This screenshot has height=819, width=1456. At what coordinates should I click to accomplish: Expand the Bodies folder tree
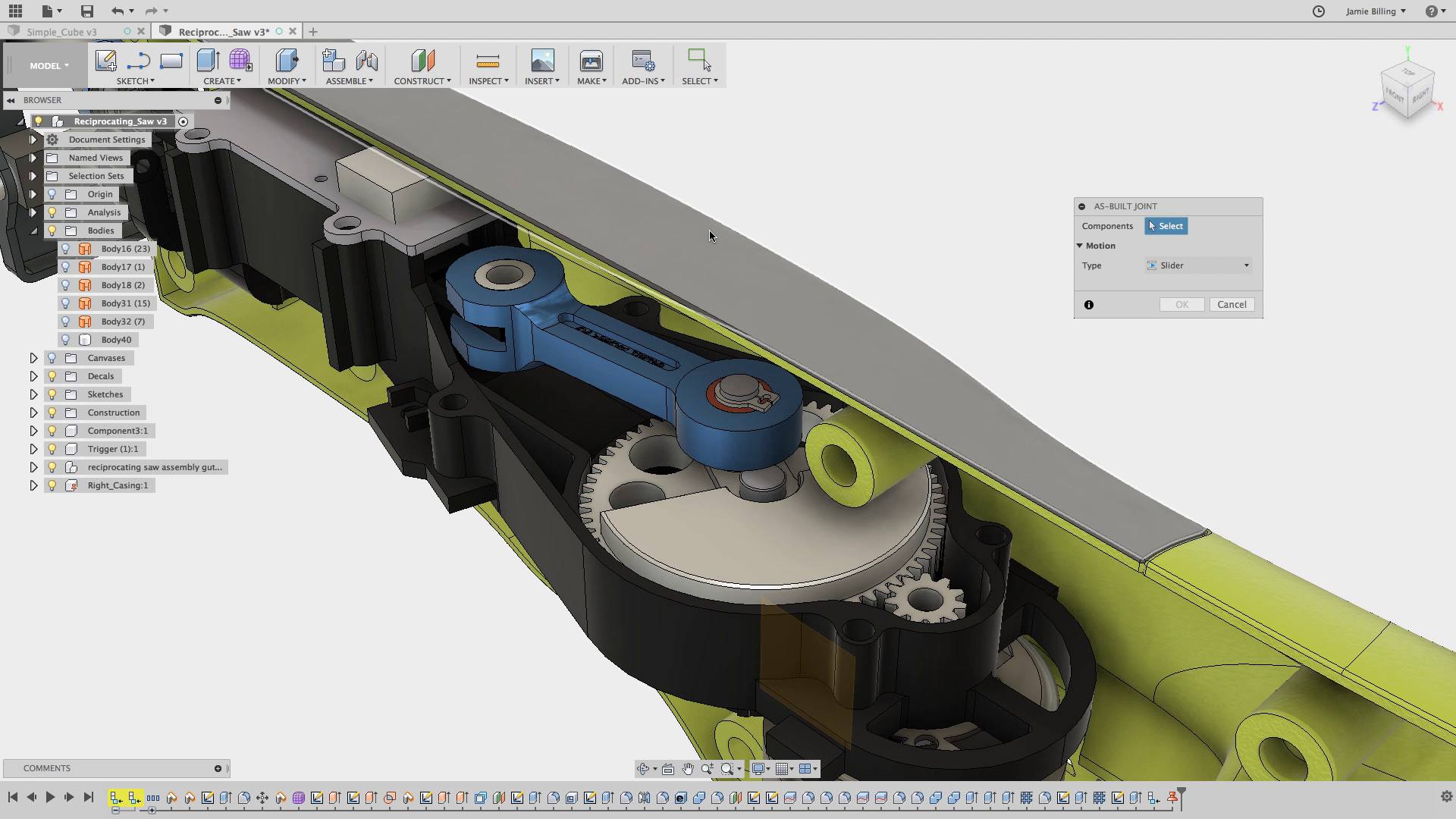33,230
